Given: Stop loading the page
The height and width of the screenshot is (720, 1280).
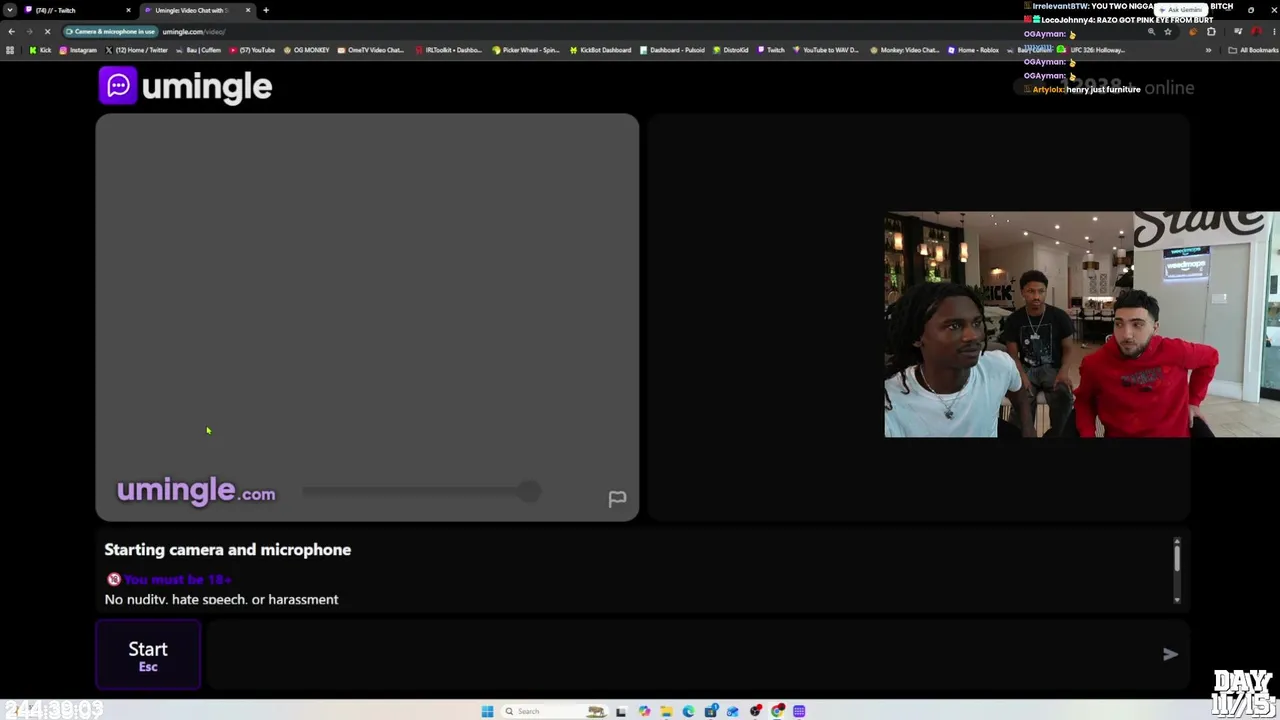Looking at the screenshot, I should [x=47, y=32].
